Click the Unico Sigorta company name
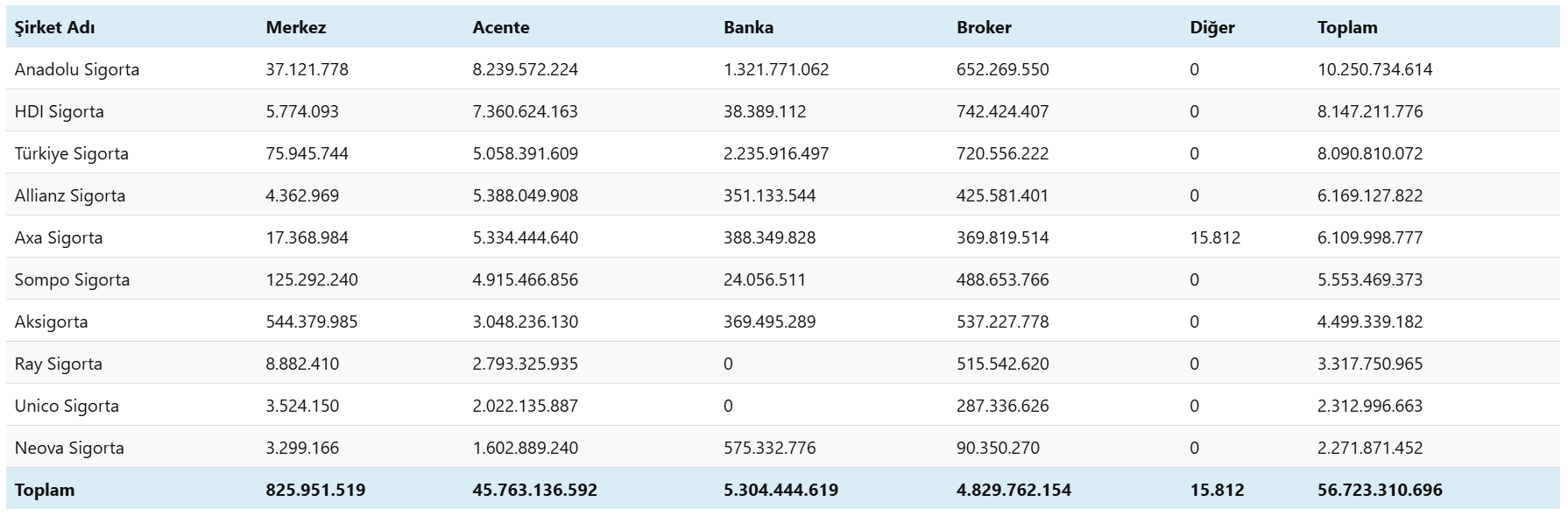The width and height of the screenshot is (1568, 516). coord(67,406)
